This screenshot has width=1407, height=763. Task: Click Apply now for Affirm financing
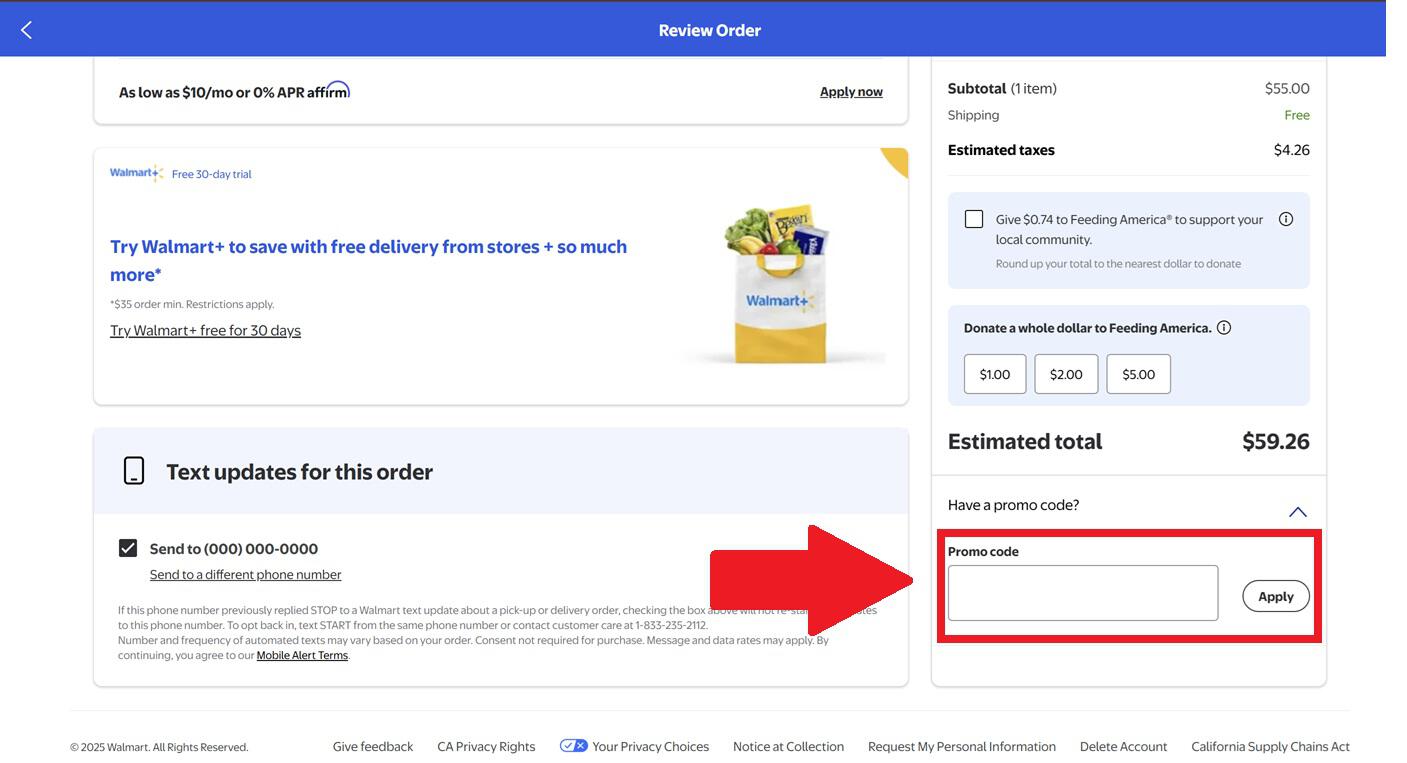pos(851,92)
